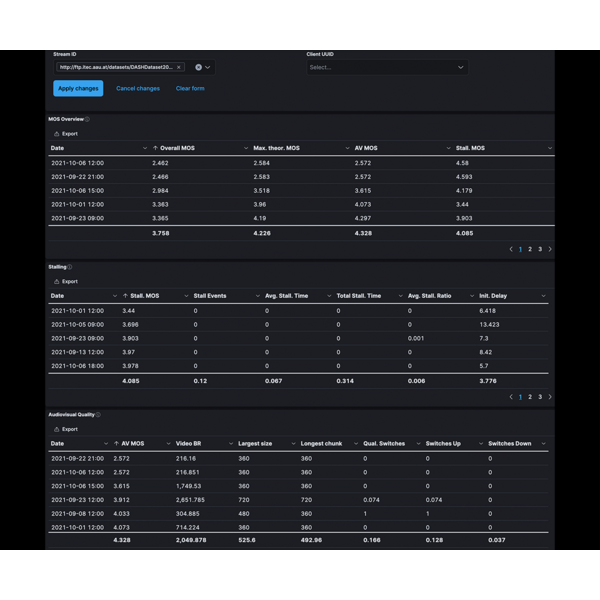This screenshot has width=600, height=600.
Task: Click the Cancel changes link
Action: tap(138, 88)
